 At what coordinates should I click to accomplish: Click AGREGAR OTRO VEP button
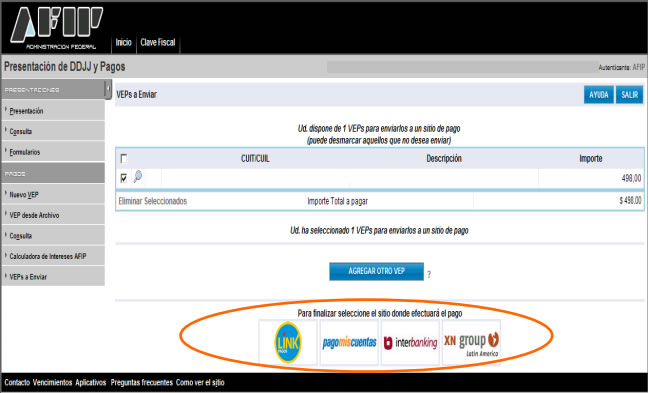click(376, 272)
